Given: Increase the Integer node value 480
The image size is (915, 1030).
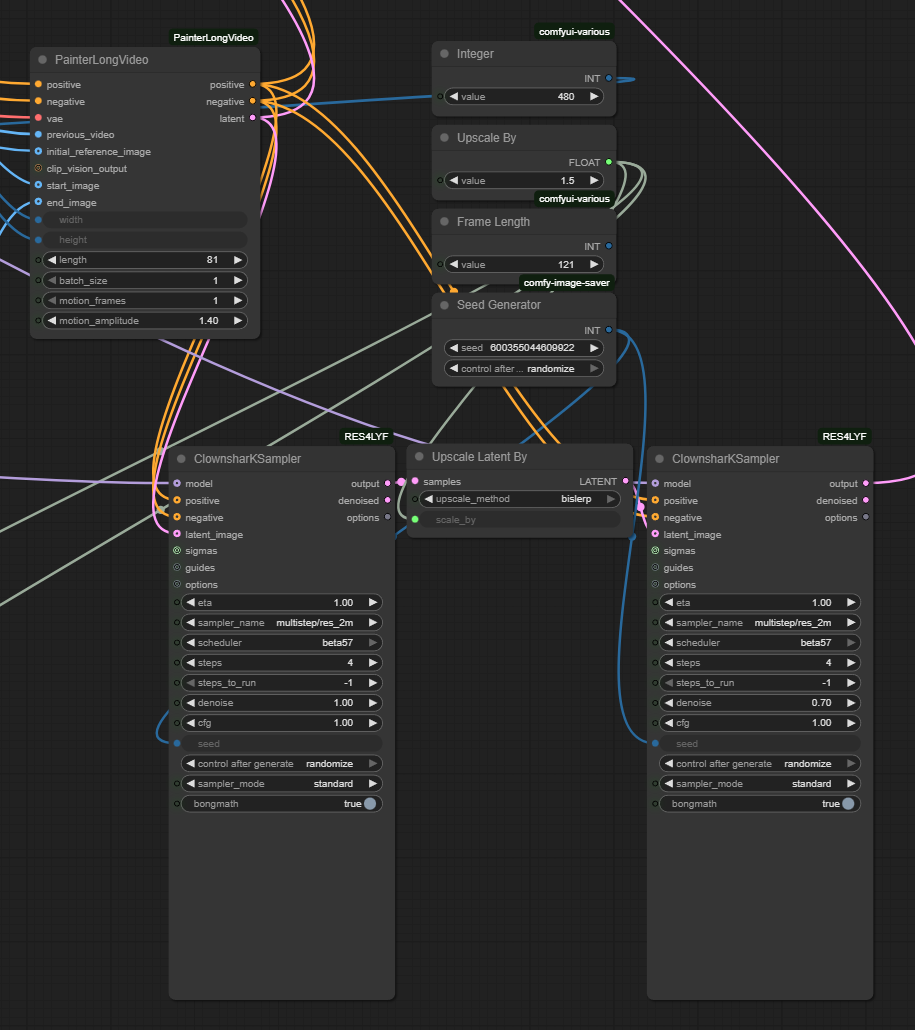Looking at the screenshot, I should tap(594, 97).
